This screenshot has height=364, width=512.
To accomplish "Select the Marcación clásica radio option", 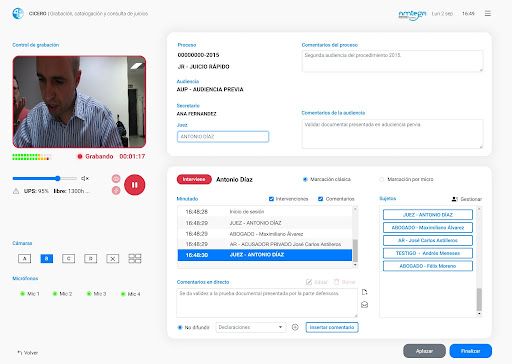I will point(305,179).
